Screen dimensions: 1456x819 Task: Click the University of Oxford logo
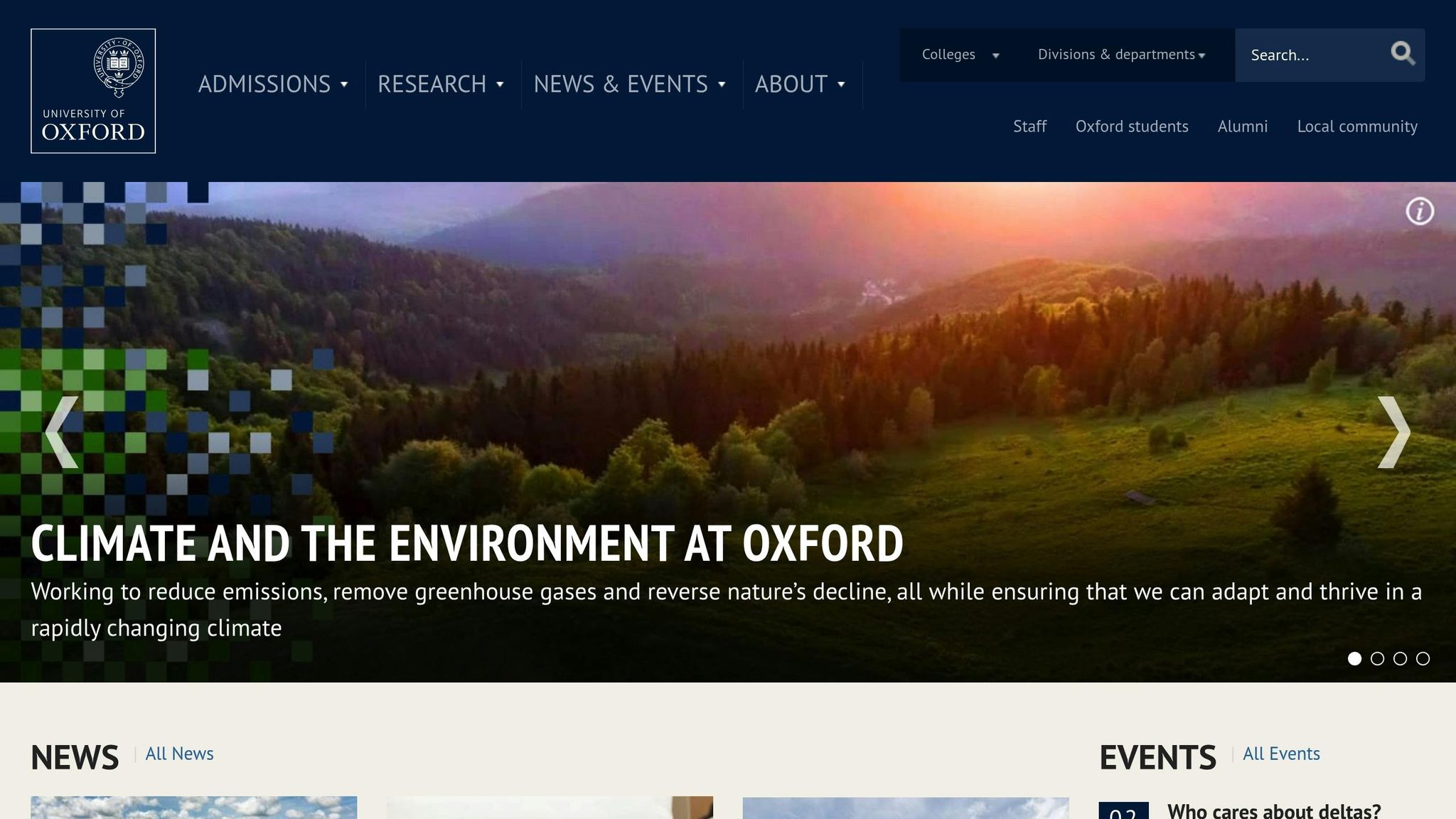click(x=93, y=90)
